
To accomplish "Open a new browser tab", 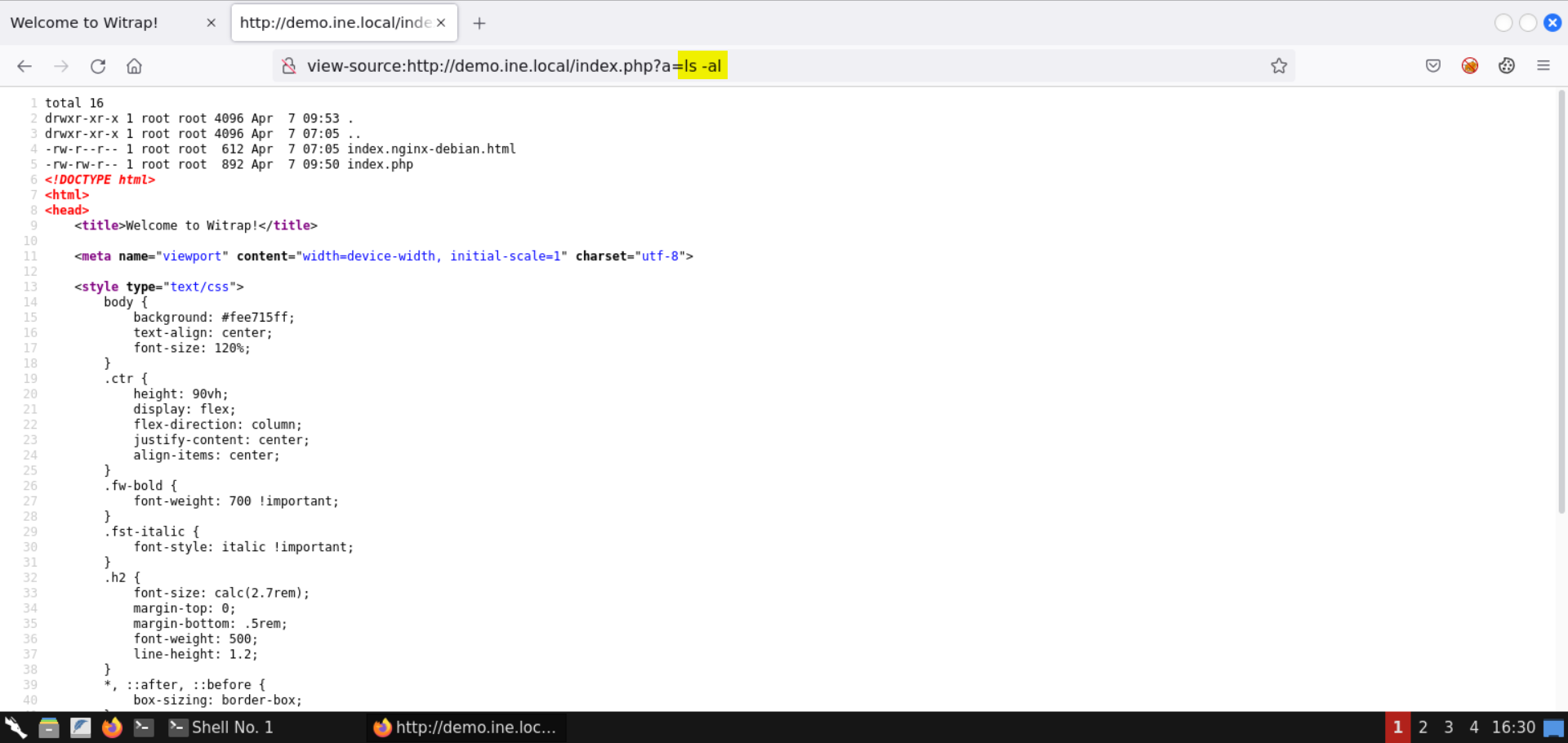I will 479,23.
